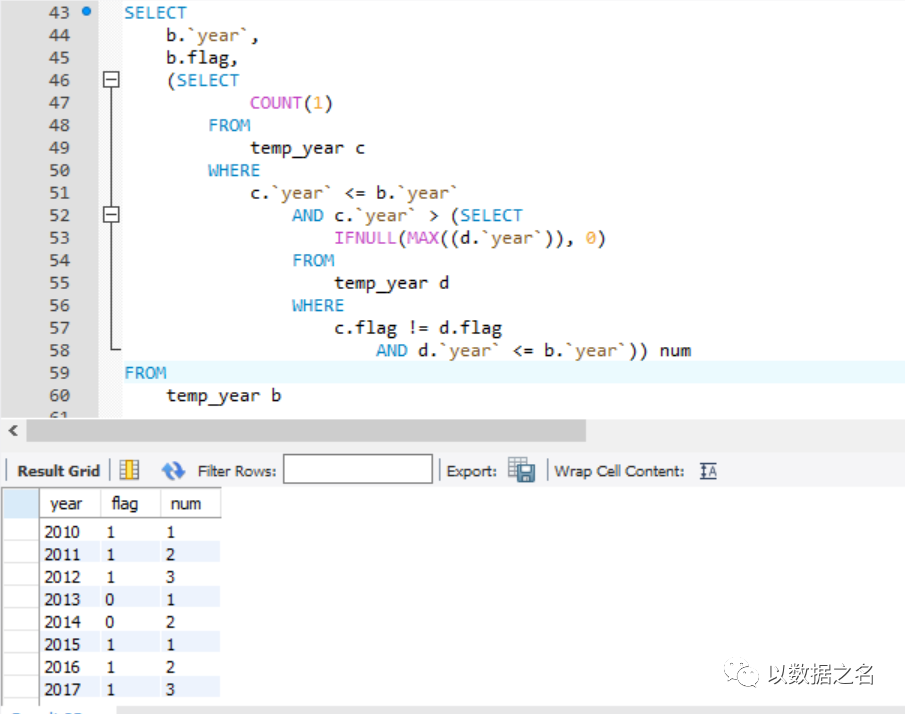Click the editor horizontal scrollbar thumb
This screenshot has width=905, height=714.
[x=306, y=431]
